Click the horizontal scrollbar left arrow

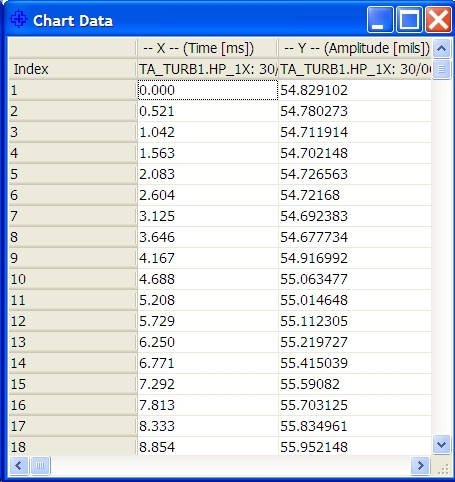tap(18, 465)
